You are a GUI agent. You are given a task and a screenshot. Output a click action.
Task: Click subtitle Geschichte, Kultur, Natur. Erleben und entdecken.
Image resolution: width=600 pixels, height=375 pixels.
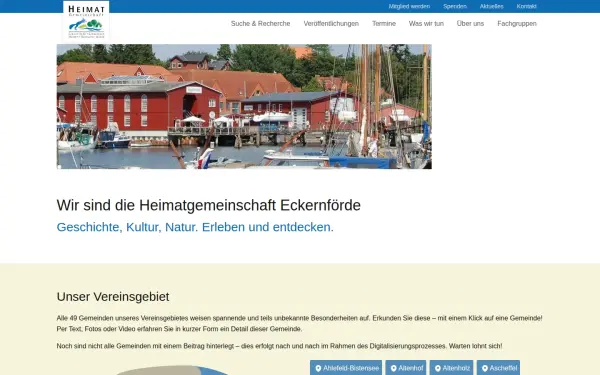tap(195, 227)
